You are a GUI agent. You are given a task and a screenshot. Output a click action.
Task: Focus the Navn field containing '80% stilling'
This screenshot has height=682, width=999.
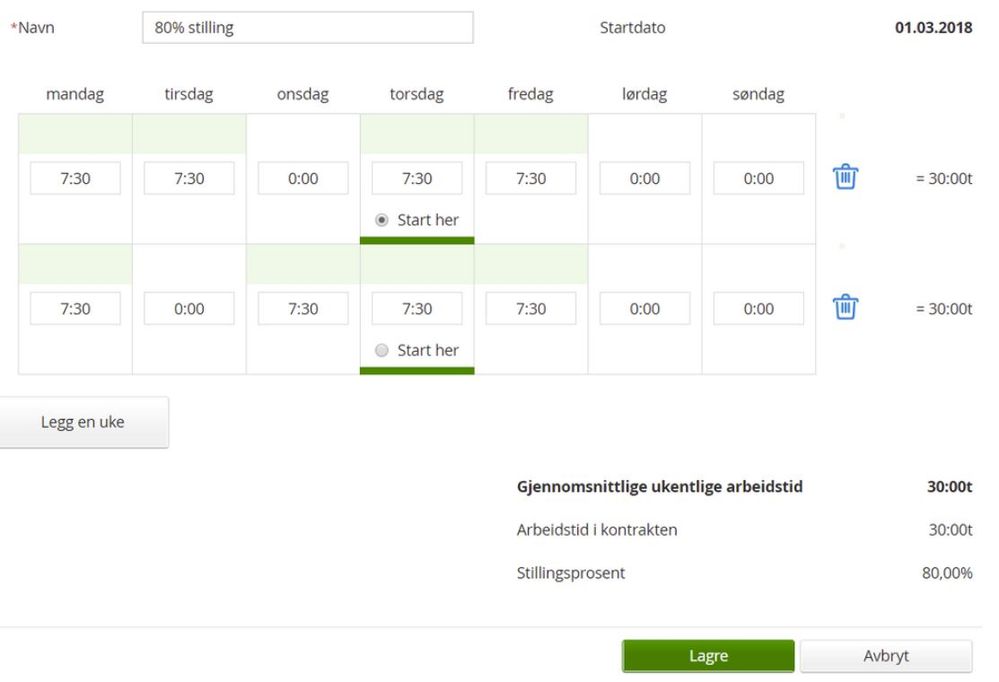click(x=308, y=27)
